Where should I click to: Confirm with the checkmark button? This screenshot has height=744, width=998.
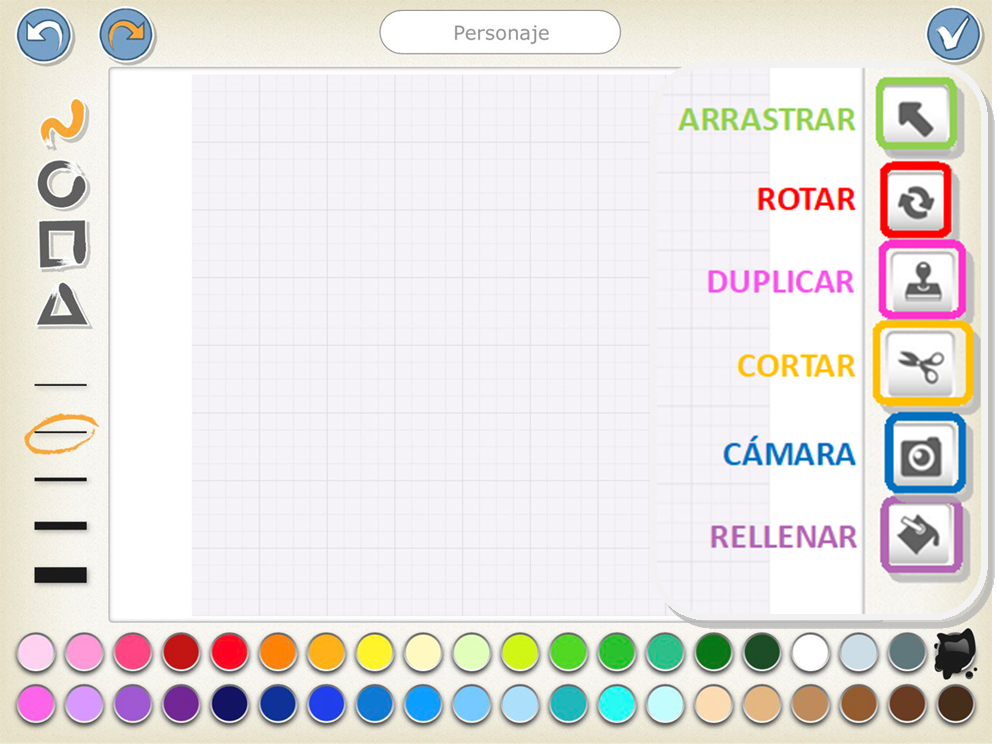(x=953, y=35)
